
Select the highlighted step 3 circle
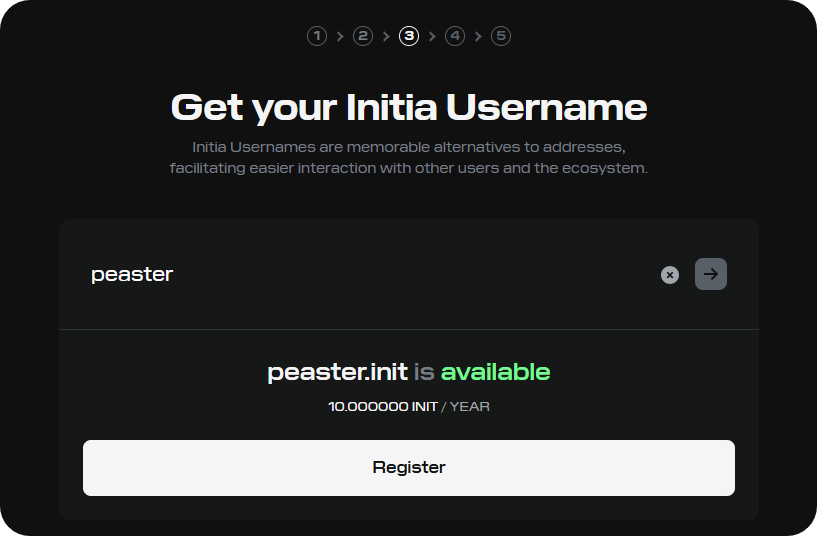click(409, 36)
